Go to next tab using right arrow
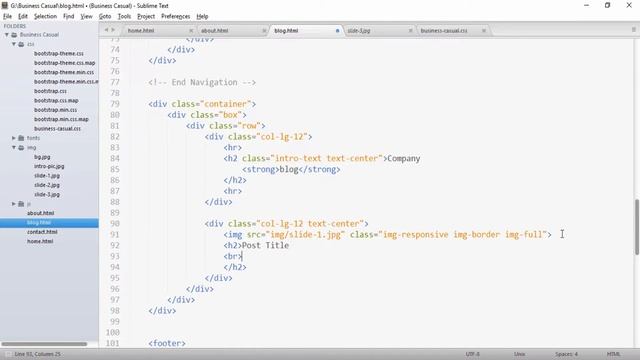This screenshot has height=360, width=640. (113, 30)
